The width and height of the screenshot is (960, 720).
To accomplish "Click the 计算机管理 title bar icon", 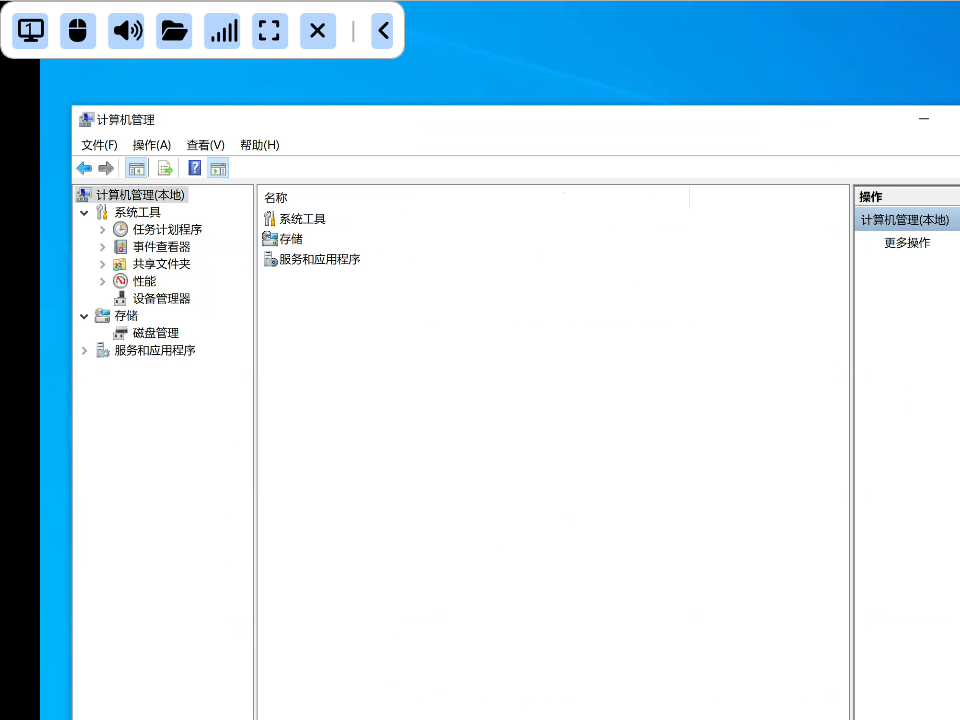I will point(86,119).
